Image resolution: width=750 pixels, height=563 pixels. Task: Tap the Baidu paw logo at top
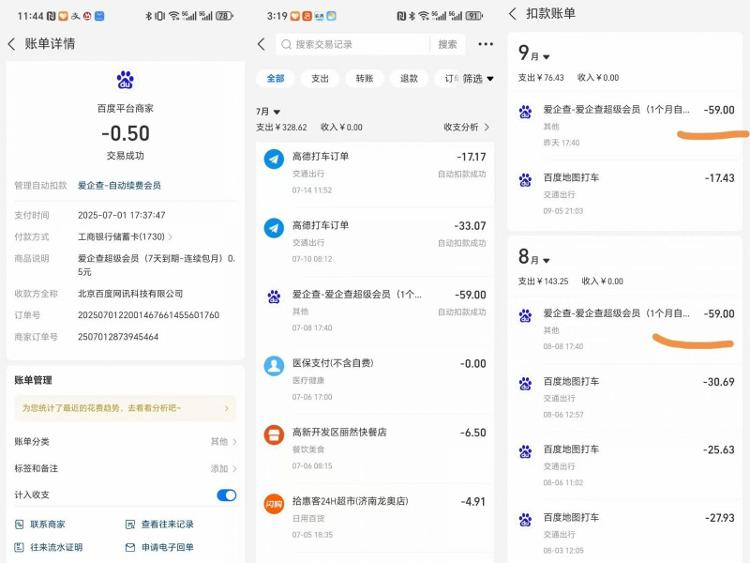125,80
